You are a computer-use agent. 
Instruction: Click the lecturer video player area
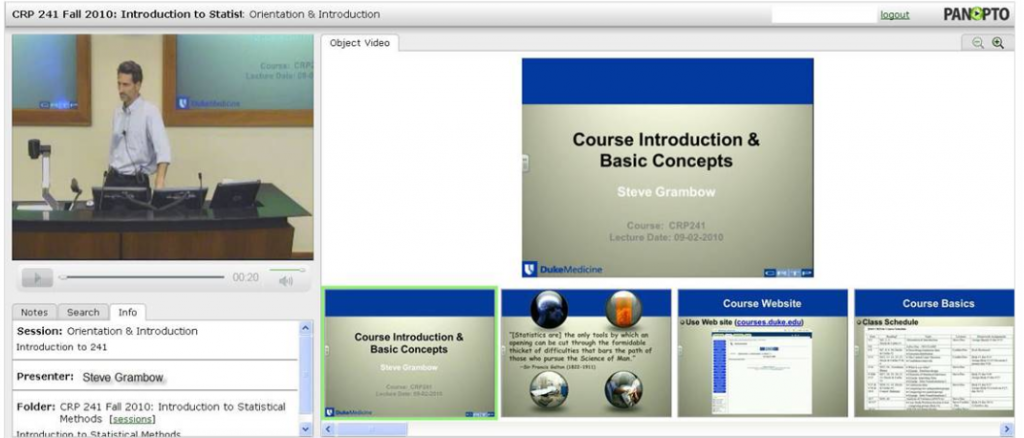pos(162,147)
